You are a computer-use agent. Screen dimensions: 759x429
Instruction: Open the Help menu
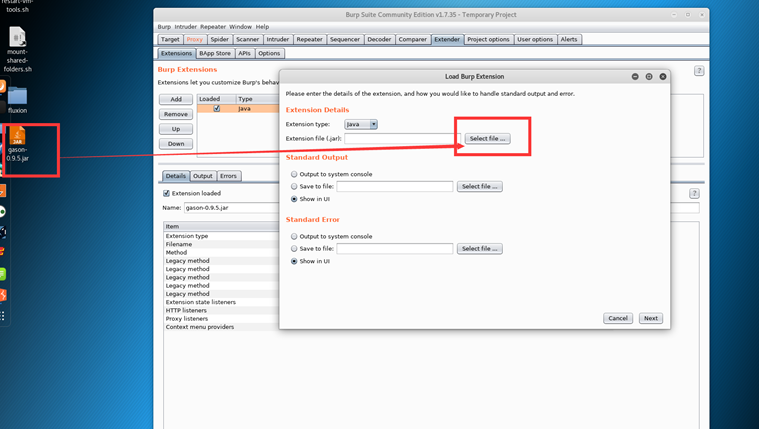262,27
